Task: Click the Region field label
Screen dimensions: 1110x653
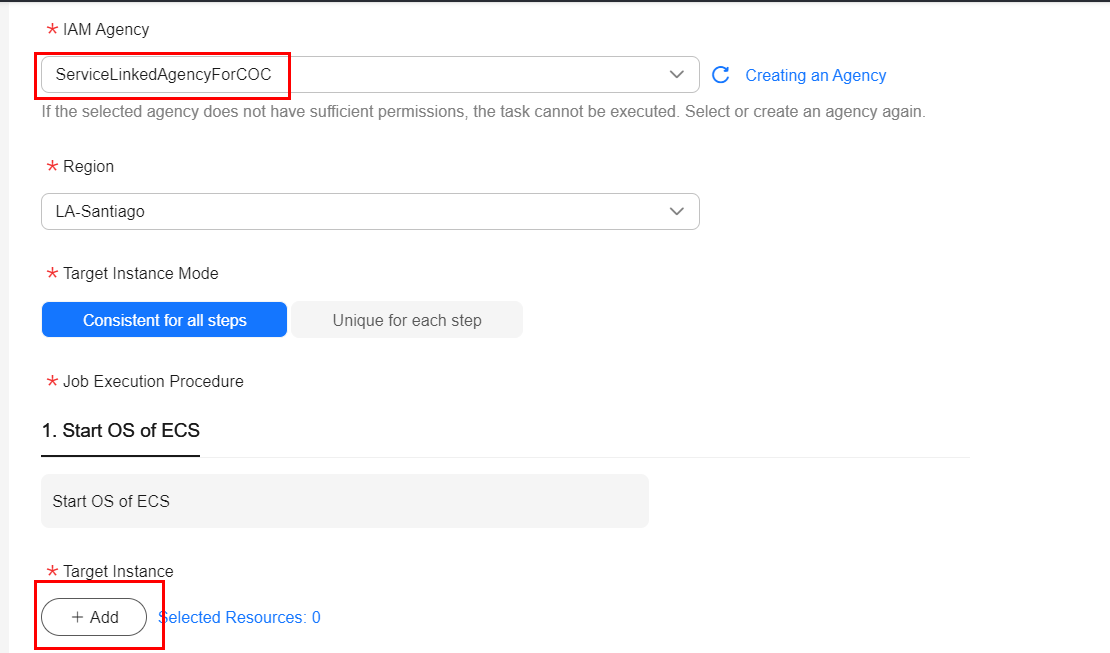Action: click(x=88, y=166)
